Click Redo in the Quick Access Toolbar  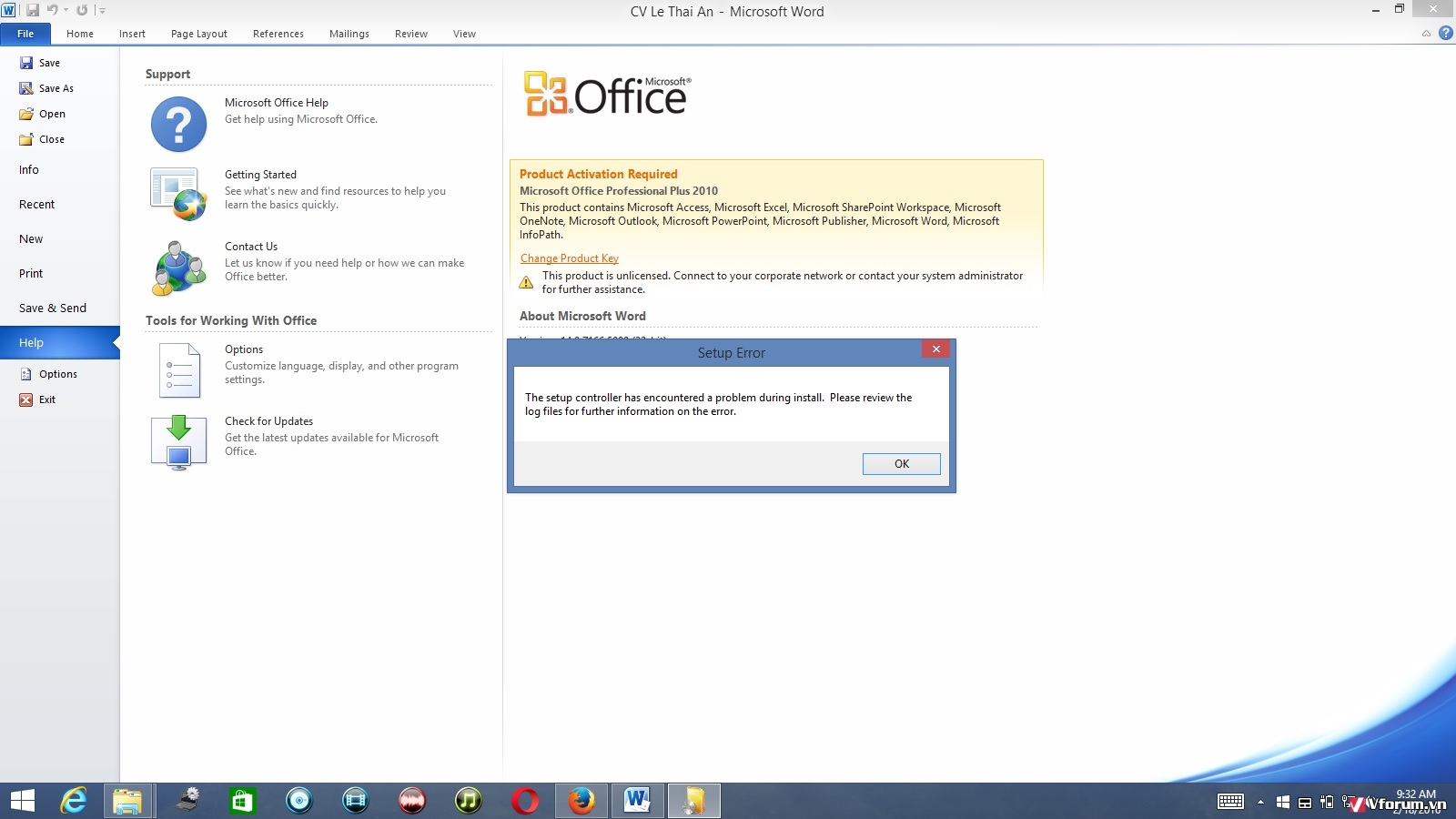pyautogui.click(x=82, y=10)
